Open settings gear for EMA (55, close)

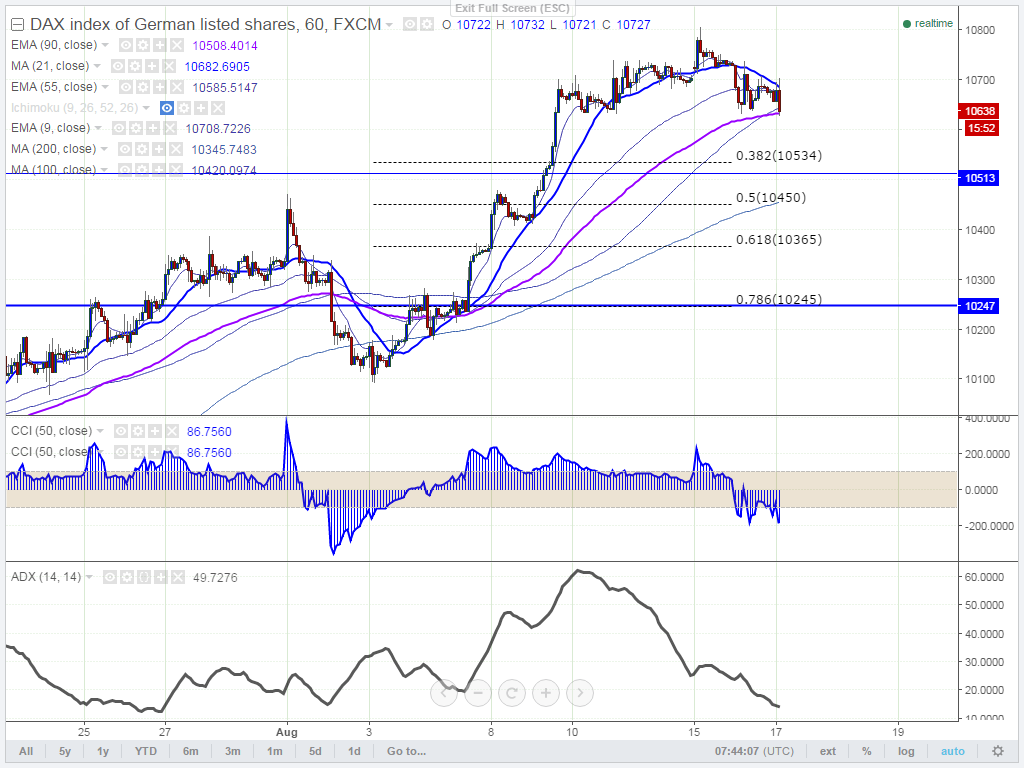click(143, 87)
